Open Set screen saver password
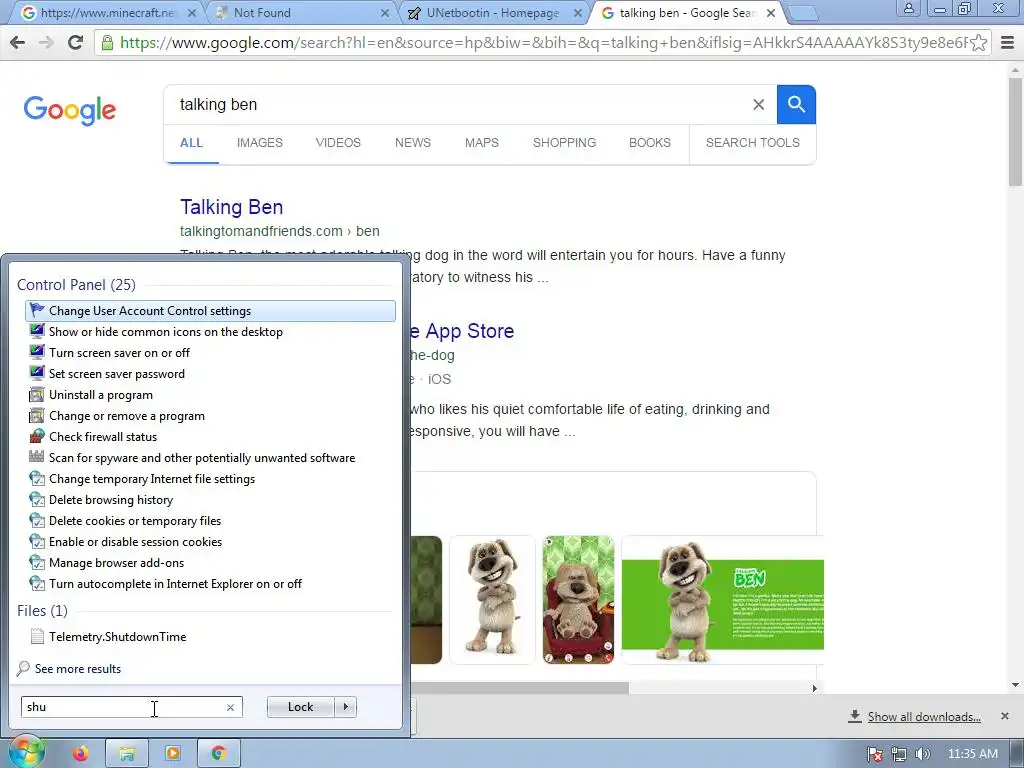The height and width of the screenshot is (768, 1024). [x=210, y=374]
